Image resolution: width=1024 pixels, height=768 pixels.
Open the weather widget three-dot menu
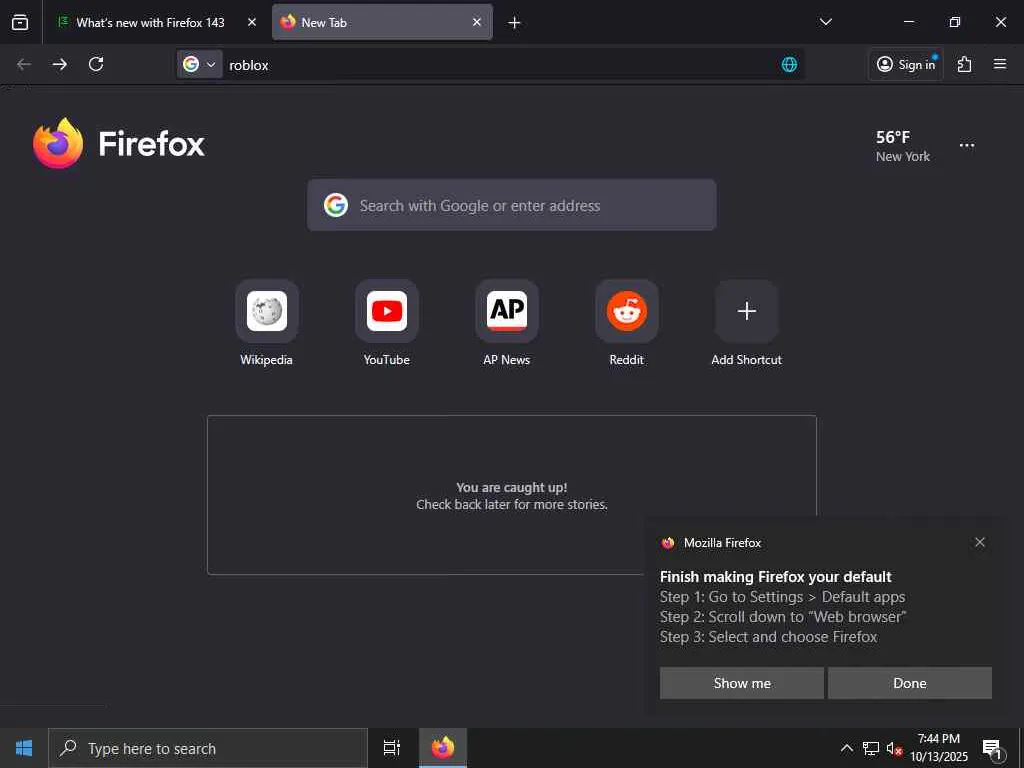point(967,145)
